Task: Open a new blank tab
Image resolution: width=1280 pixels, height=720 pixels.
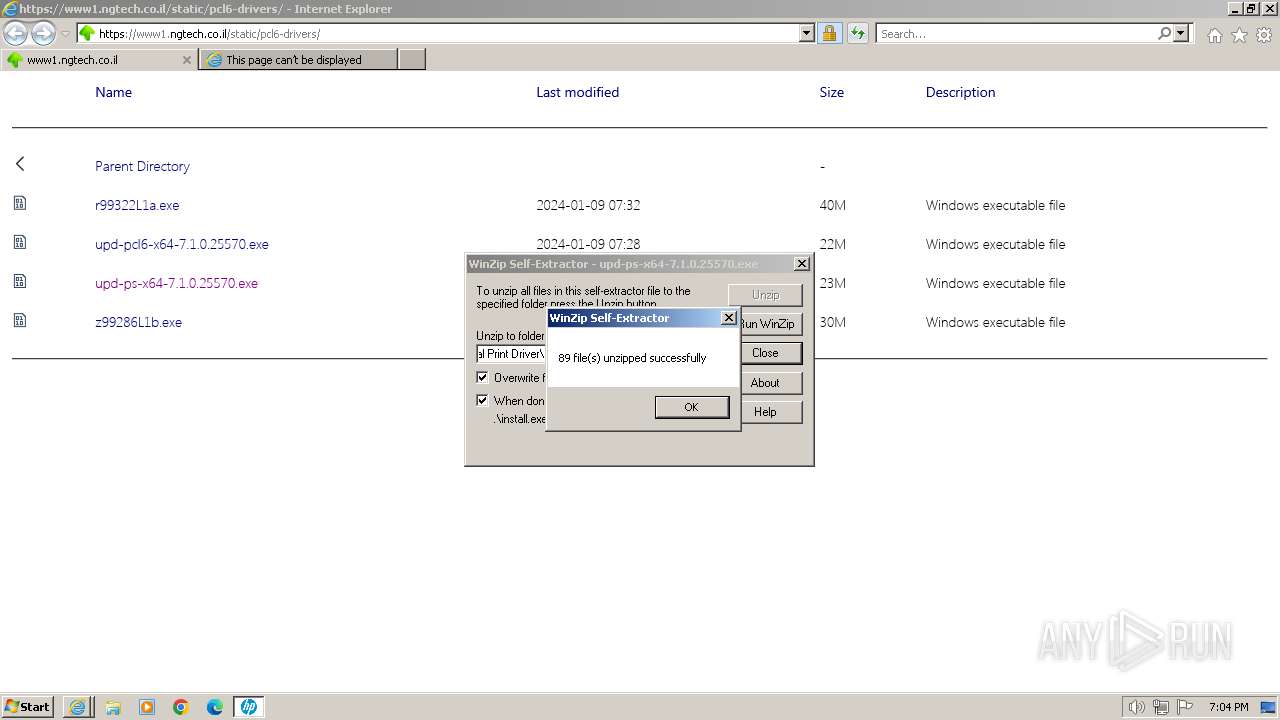Action: [412, 60]
